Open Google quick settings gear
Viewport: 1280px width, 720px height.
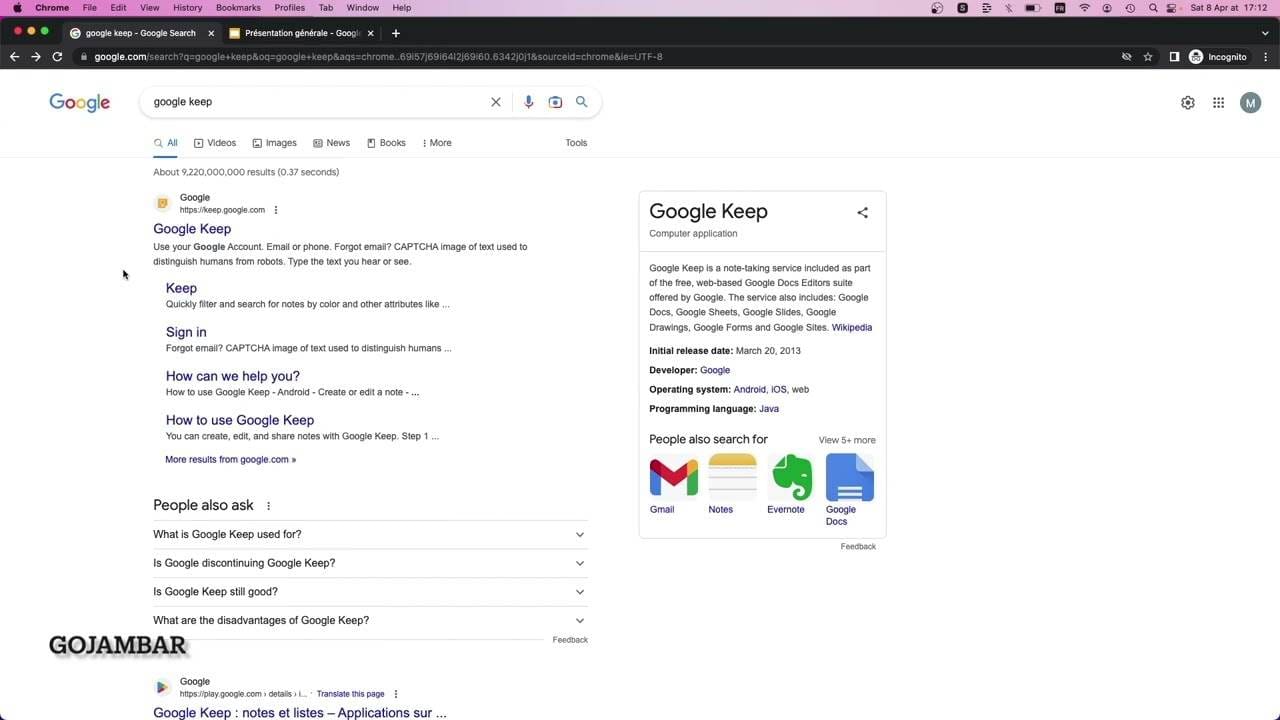[1188, 103]
